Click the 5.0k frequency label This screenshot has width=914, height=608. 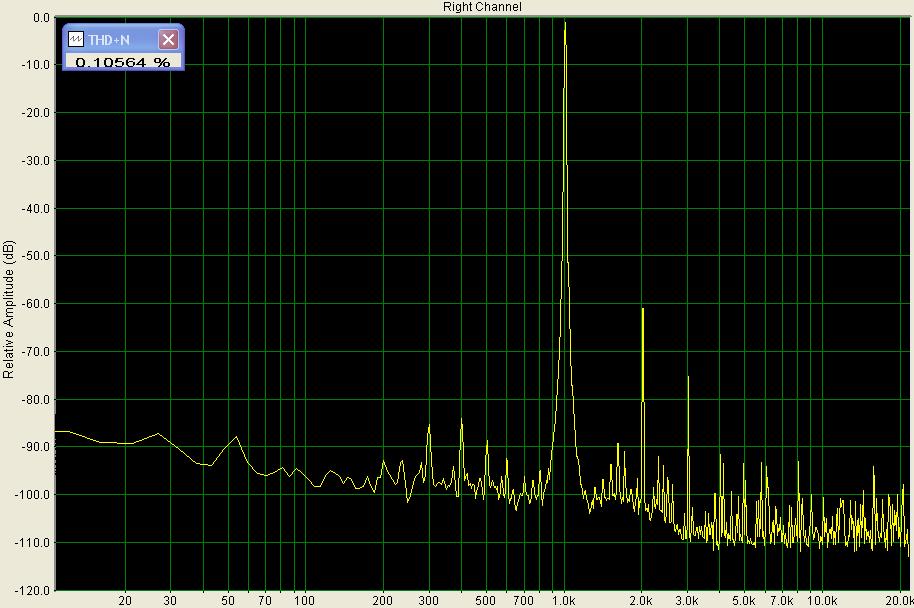click(x=744, y=601)
